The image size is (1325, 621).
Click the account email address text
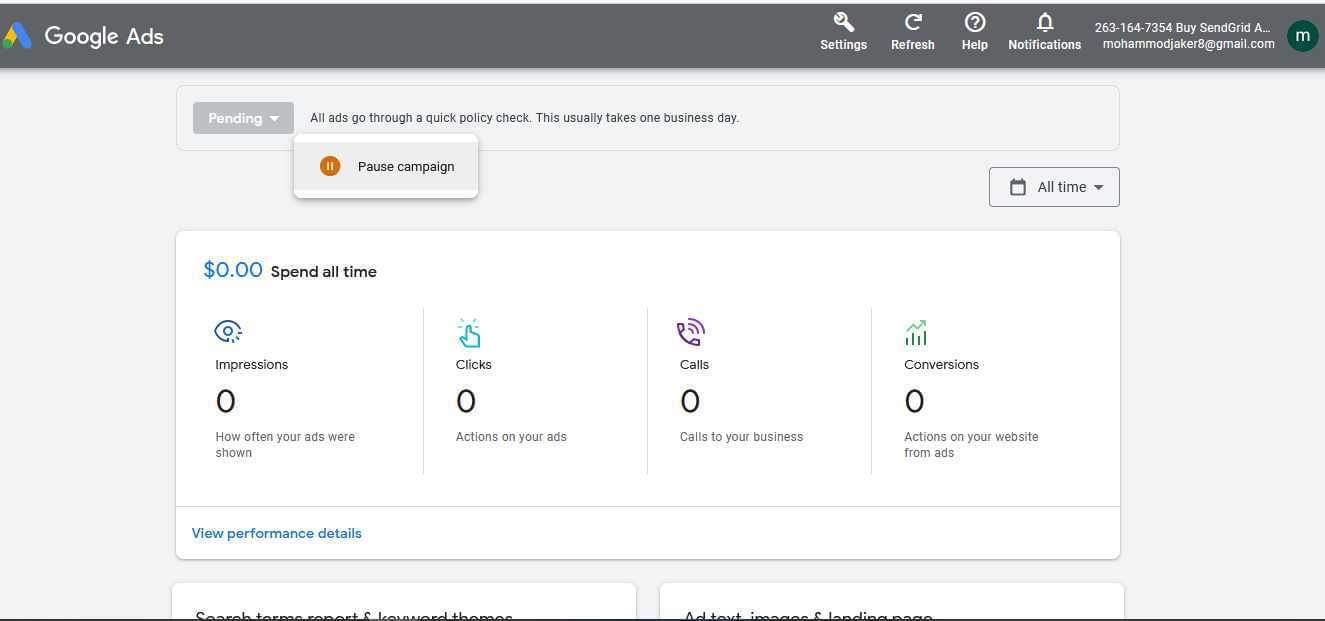click(1188, 44)
